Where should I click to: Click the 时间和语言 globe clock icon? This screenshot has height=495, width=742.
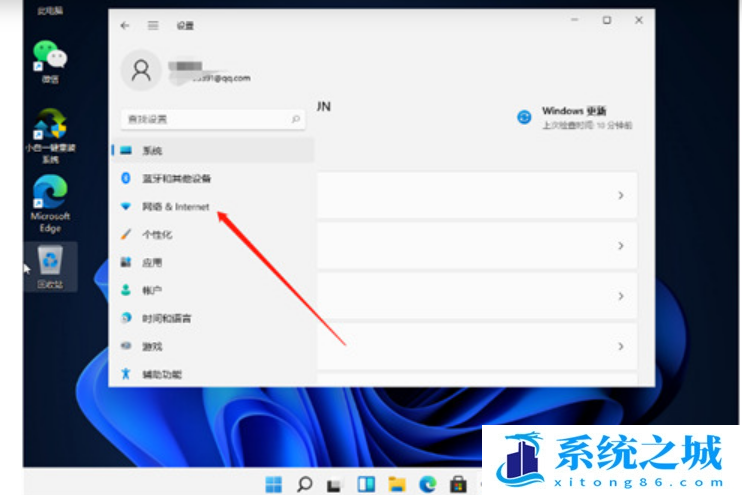tap(126, 318)
